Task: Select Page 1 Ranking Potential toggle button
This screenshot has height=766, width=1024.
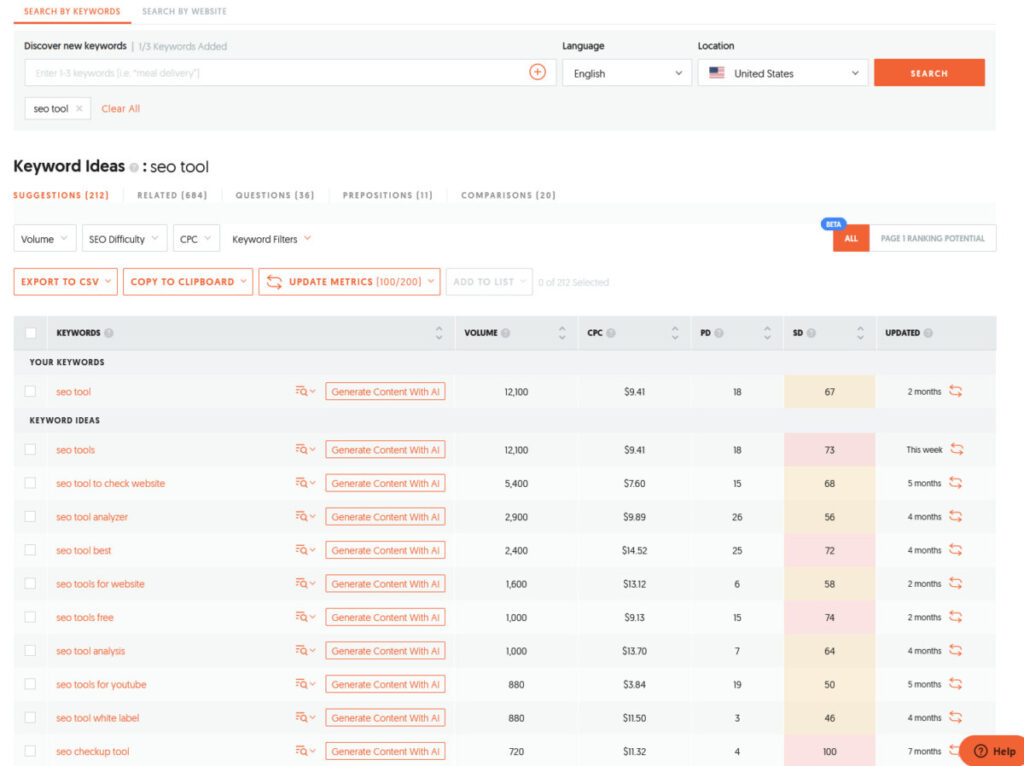Action: click(x=932, y=238)
